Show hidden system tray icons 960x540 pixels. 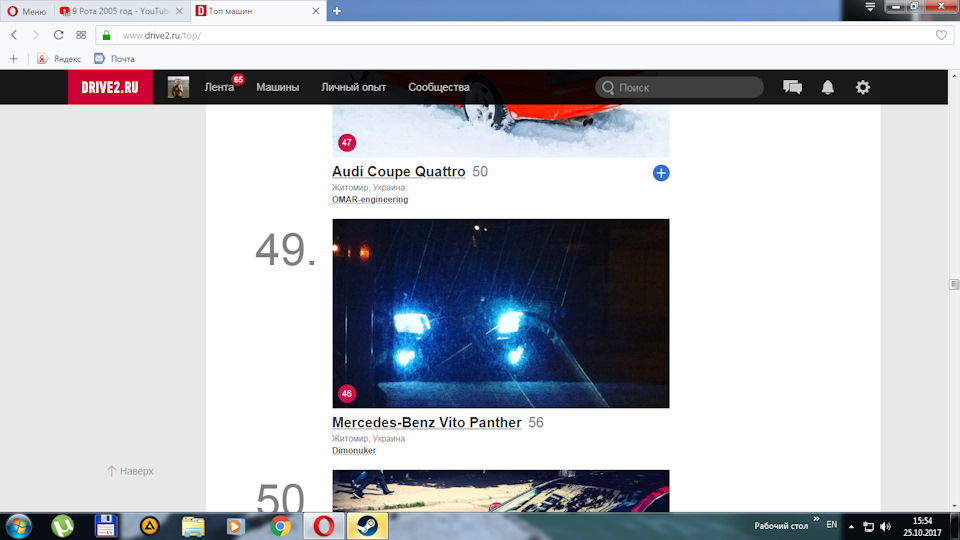851,527
